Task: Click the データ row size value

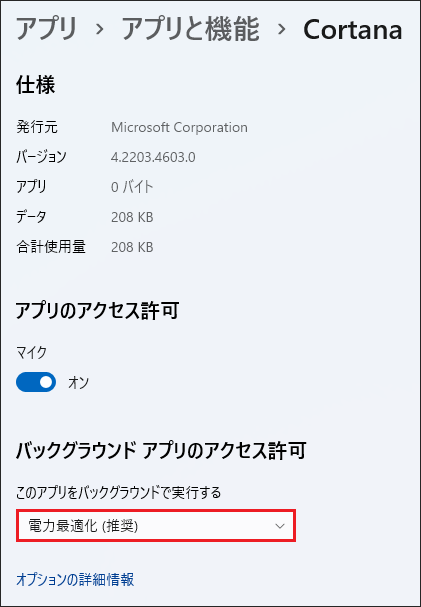Action: [x=132, y=217]
